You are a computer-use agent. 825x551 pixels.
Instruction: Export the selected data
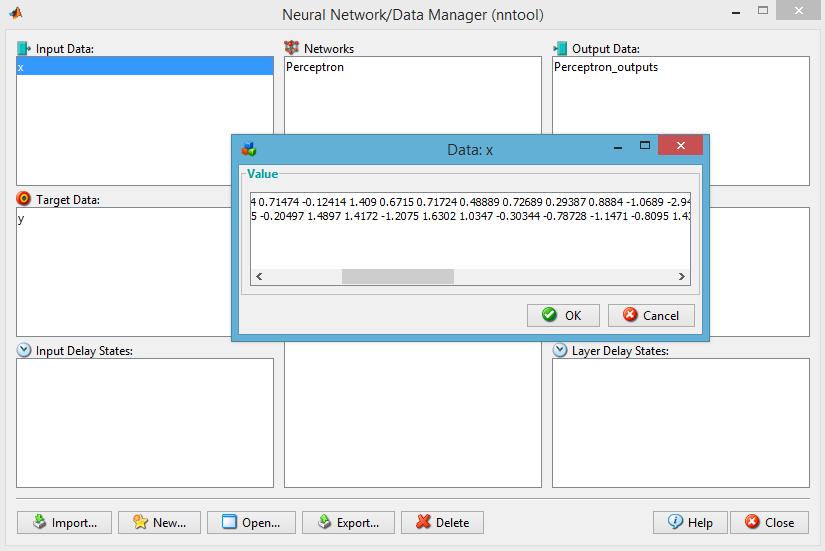tap(348, 522)
